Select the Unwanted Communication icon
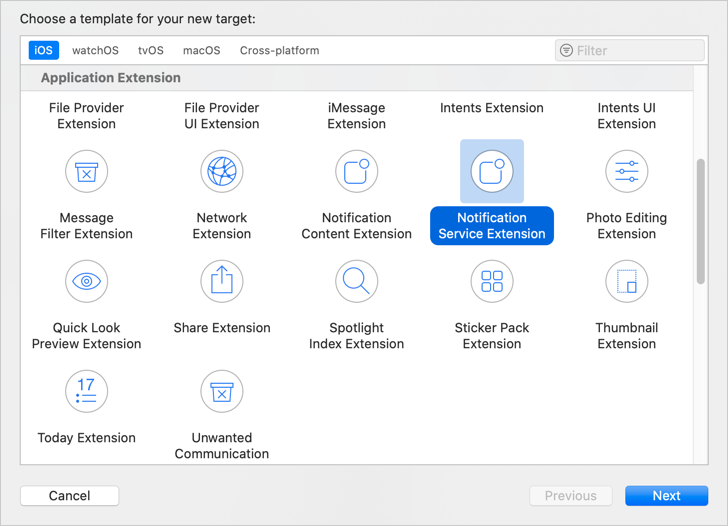Image resolution: width=728 pixels, height=526 pixels. [x=221, y=391]
